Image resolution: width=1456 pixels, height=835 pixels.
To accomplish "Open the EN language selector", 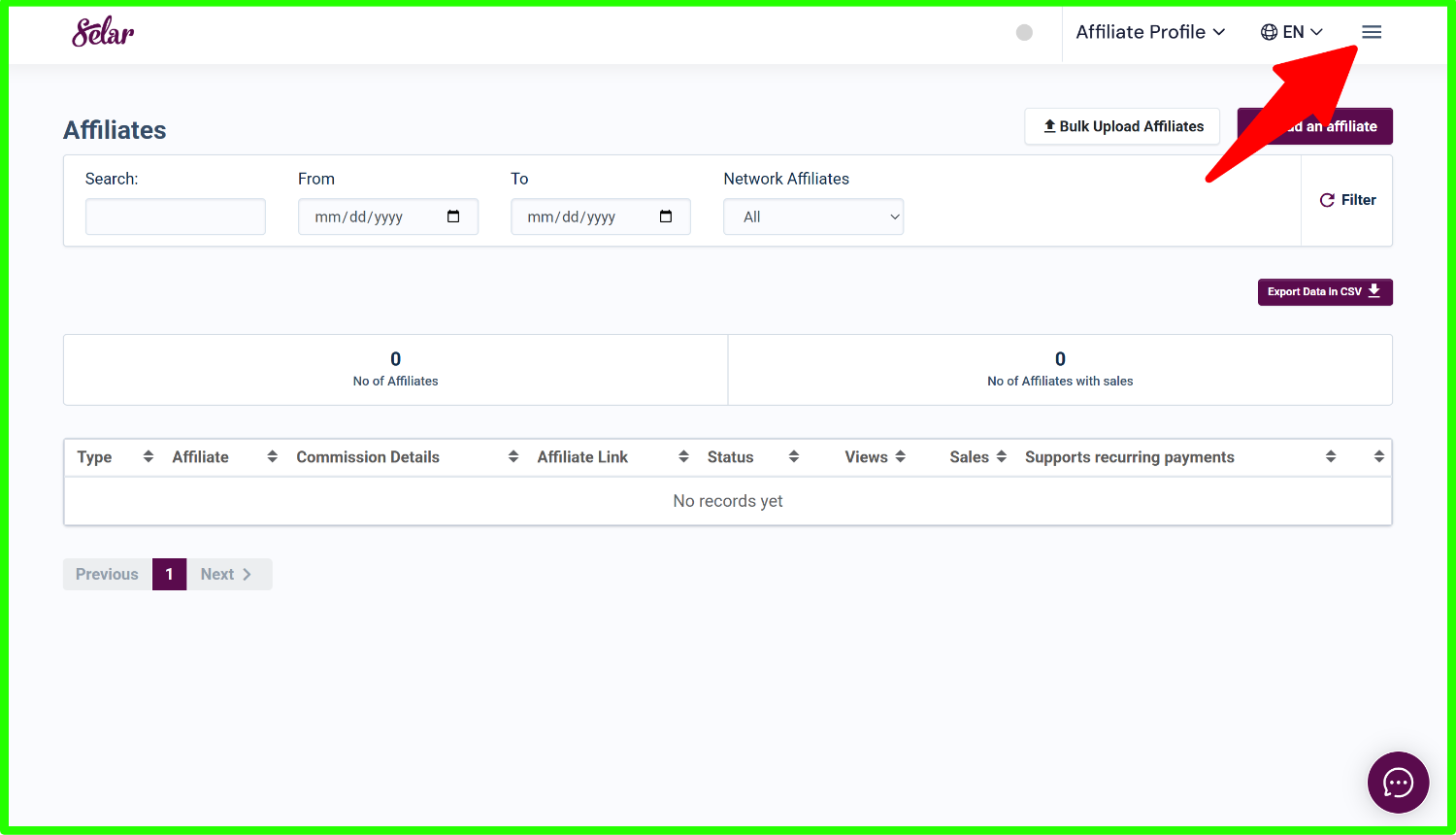I will tap(1291, 32).
